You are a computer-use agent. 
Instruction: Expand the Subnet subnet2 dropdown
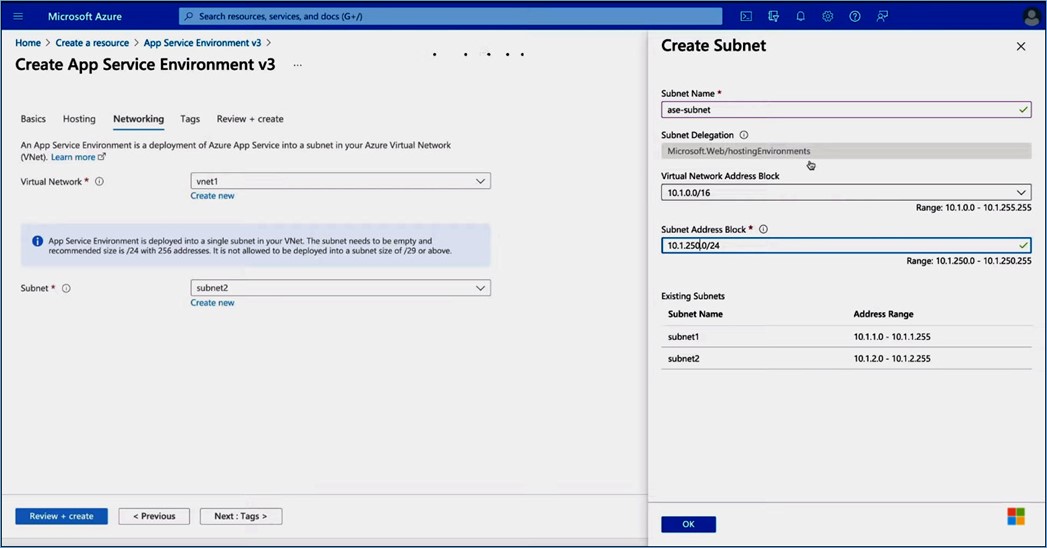(x=341, y=288)
